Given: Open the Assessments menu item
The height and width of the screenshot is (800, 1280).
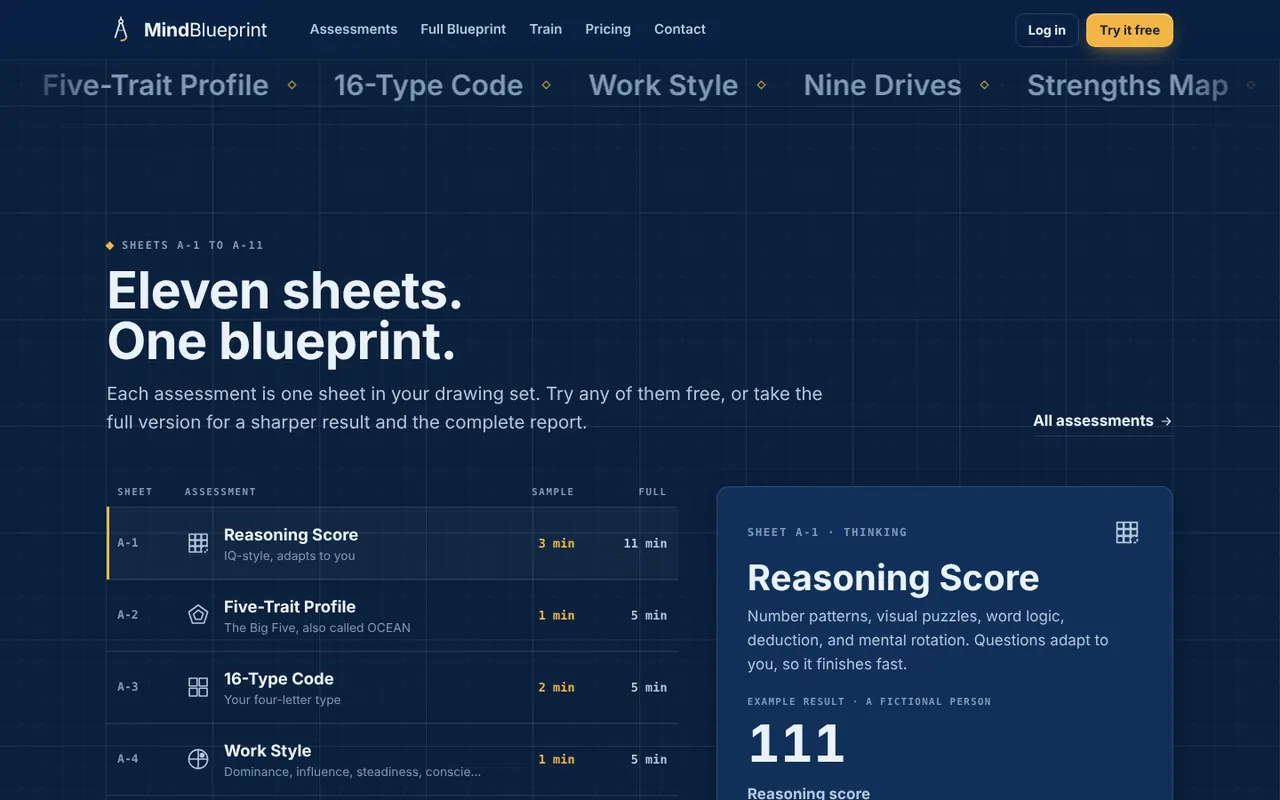Looking at the screenshot, I should pos(353,29).
